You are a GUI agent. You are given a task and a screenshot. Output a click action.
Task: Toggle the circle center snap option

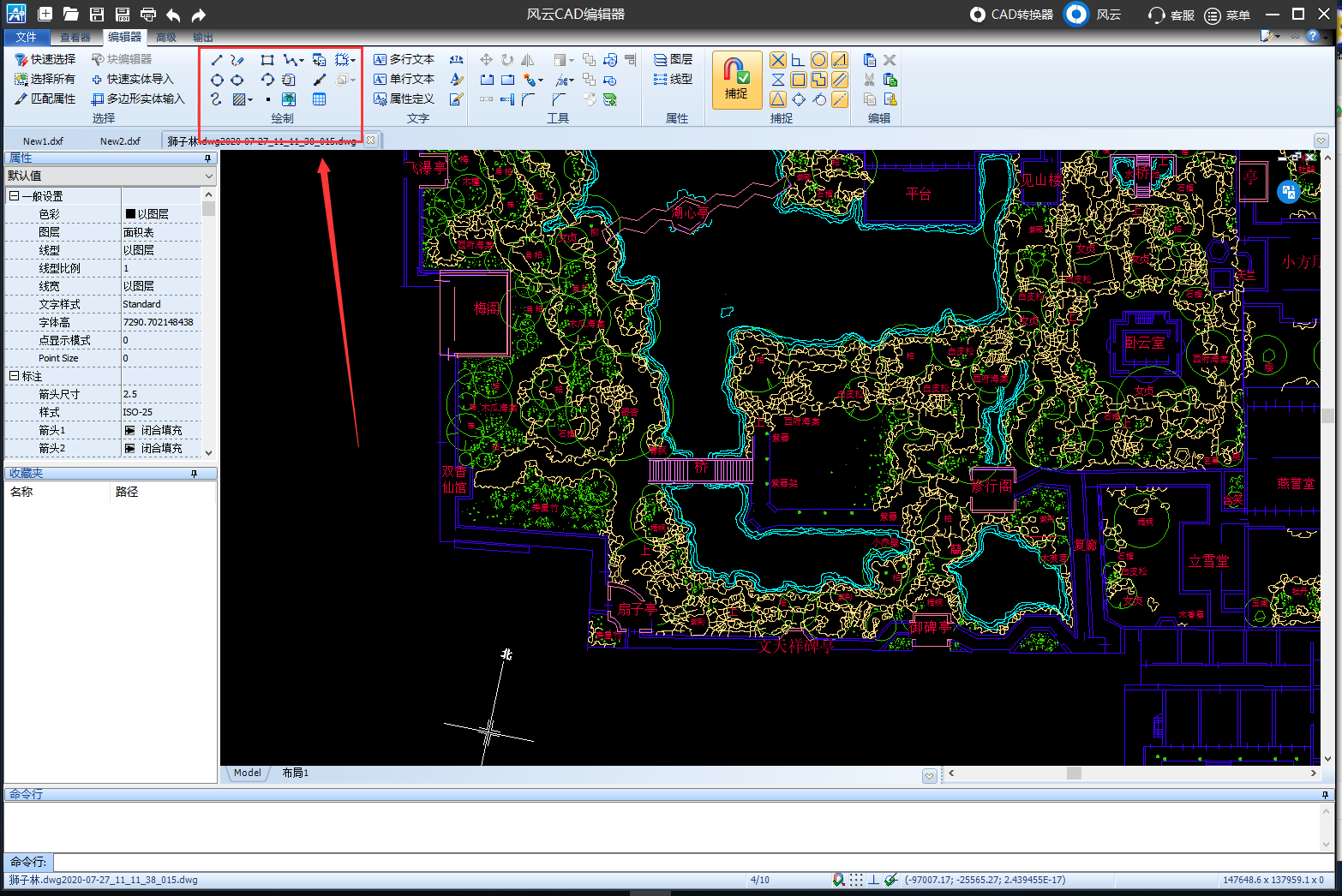click(819, 60)
